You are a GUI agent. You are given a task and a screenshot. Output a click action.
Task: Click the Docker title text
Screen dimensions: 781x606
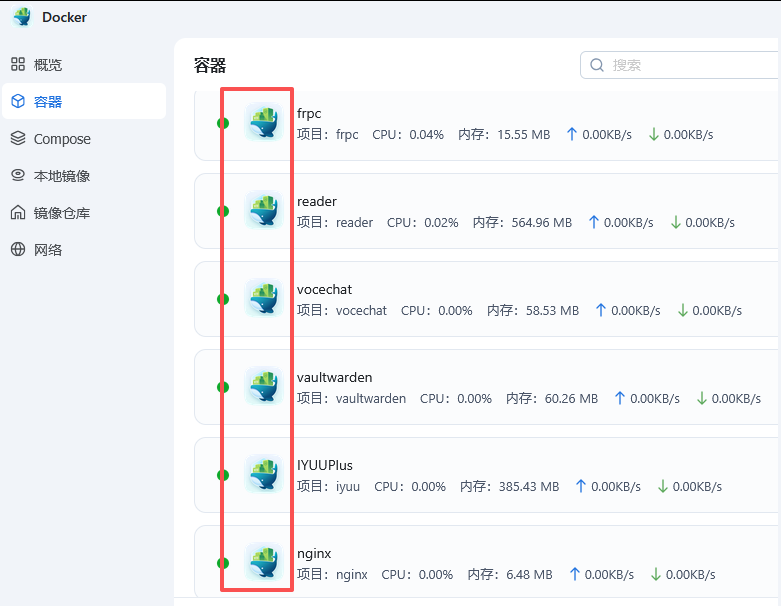point(64,17)
